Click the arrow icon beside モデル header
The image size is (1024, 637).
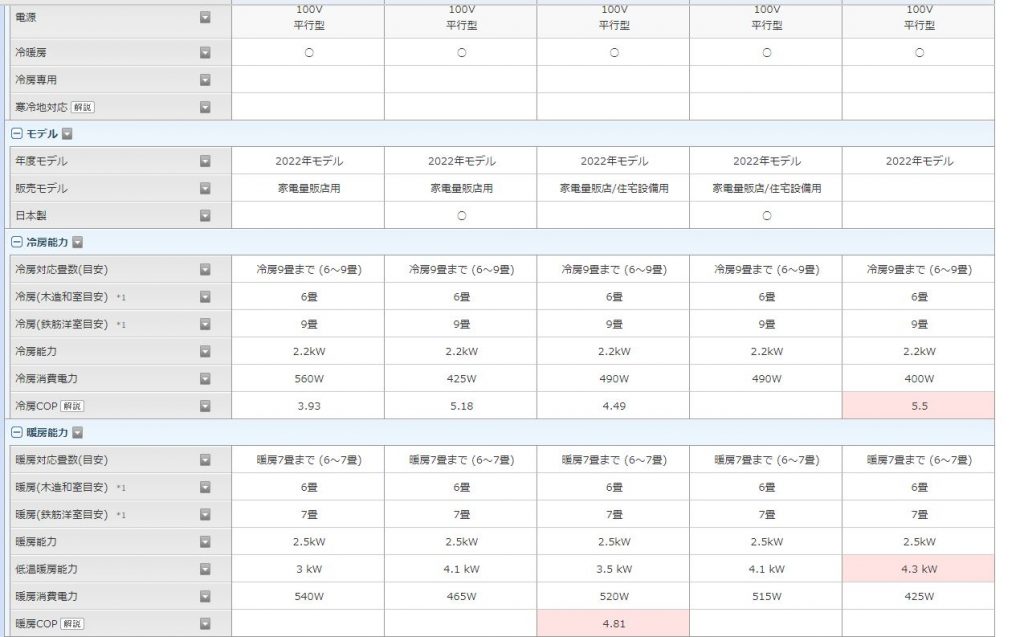point(67,134)
